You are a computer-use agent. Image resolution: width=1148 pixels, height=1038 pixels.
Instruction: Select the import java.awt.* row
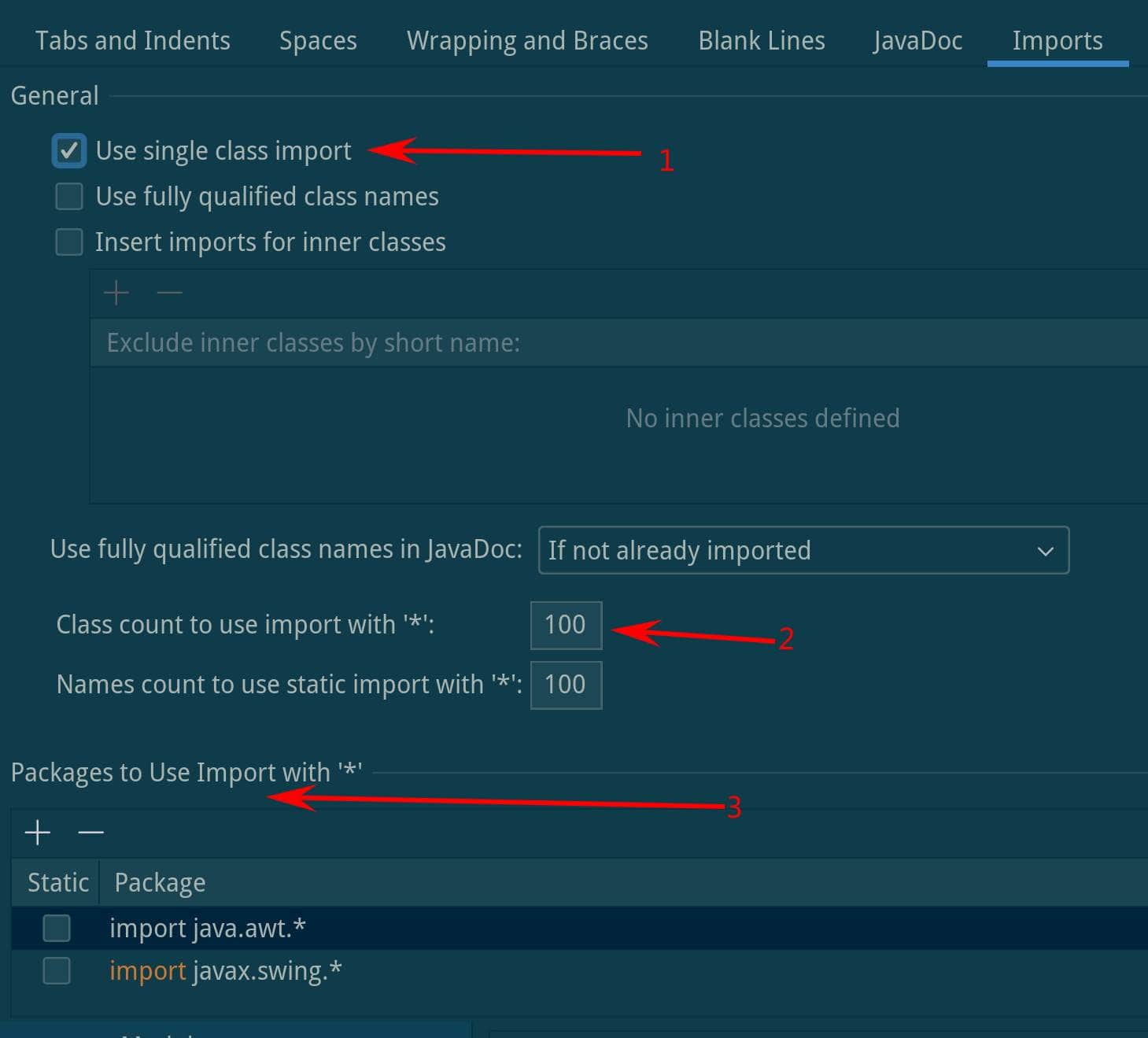579,928
